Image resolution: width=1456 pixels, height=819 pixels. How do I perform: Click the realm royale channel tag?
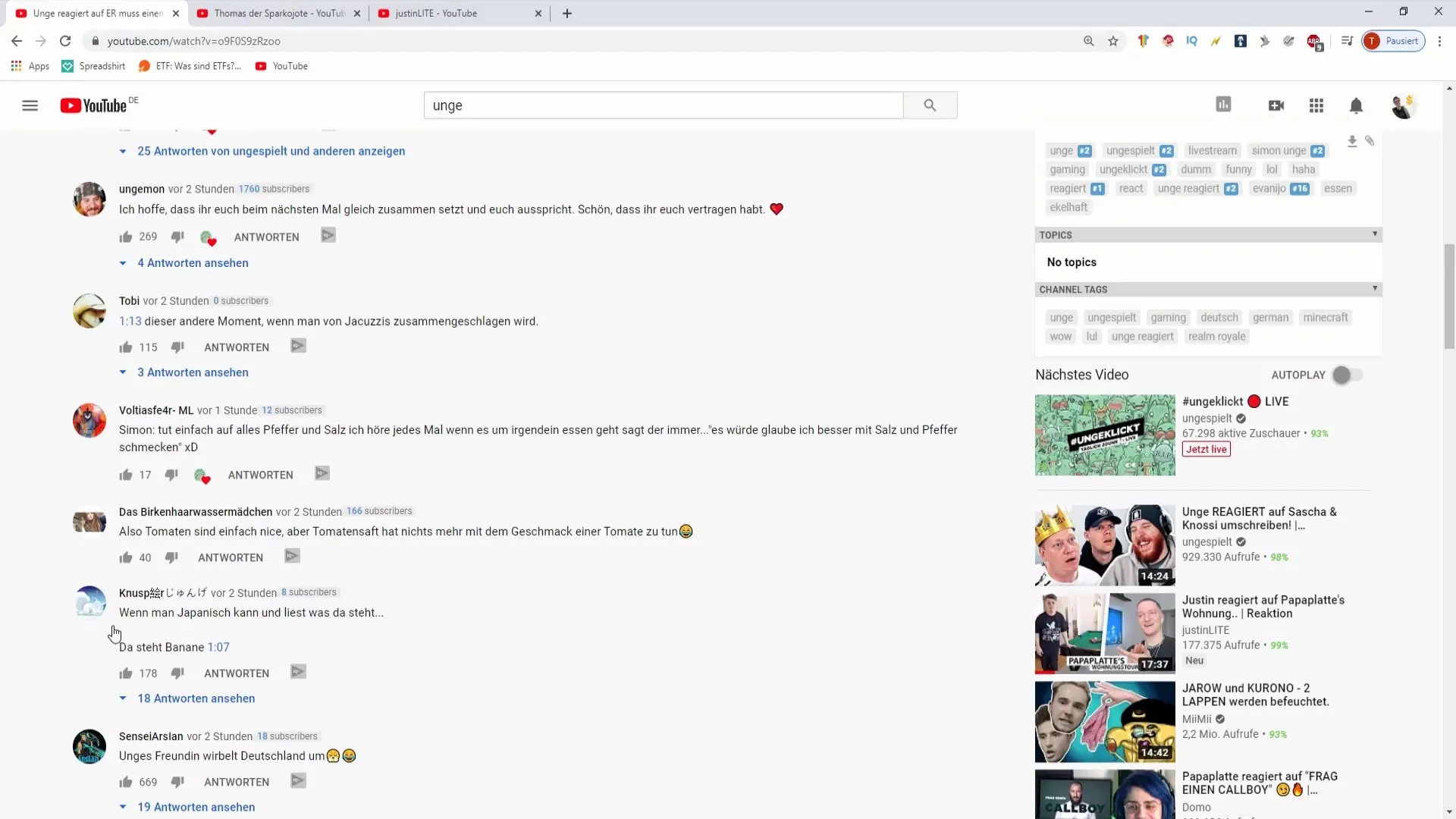(1216, 336)
